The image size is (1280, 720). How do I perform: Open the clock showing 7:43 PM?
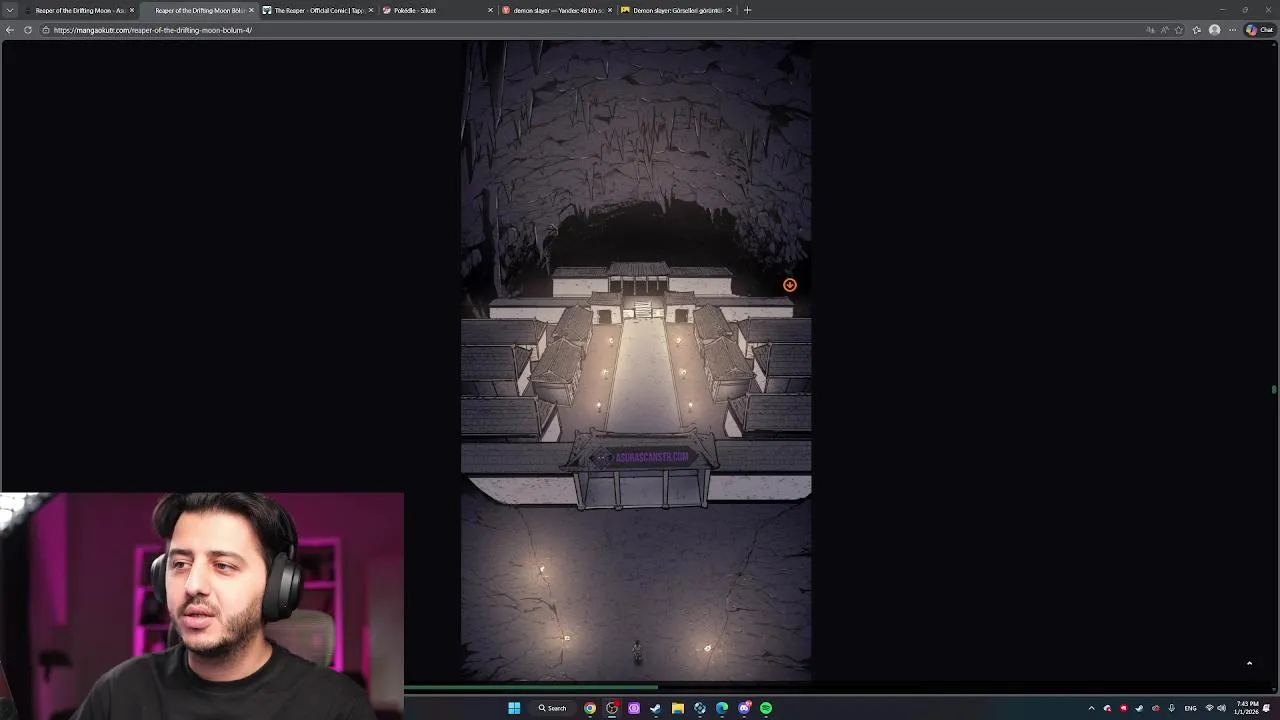pos(1247,708)
